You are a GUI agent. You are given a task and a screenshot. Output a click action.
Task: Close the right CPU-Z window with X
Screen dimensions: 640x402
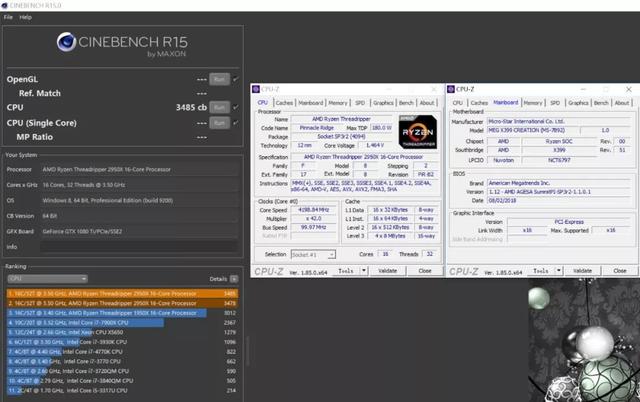click(629, 89)
